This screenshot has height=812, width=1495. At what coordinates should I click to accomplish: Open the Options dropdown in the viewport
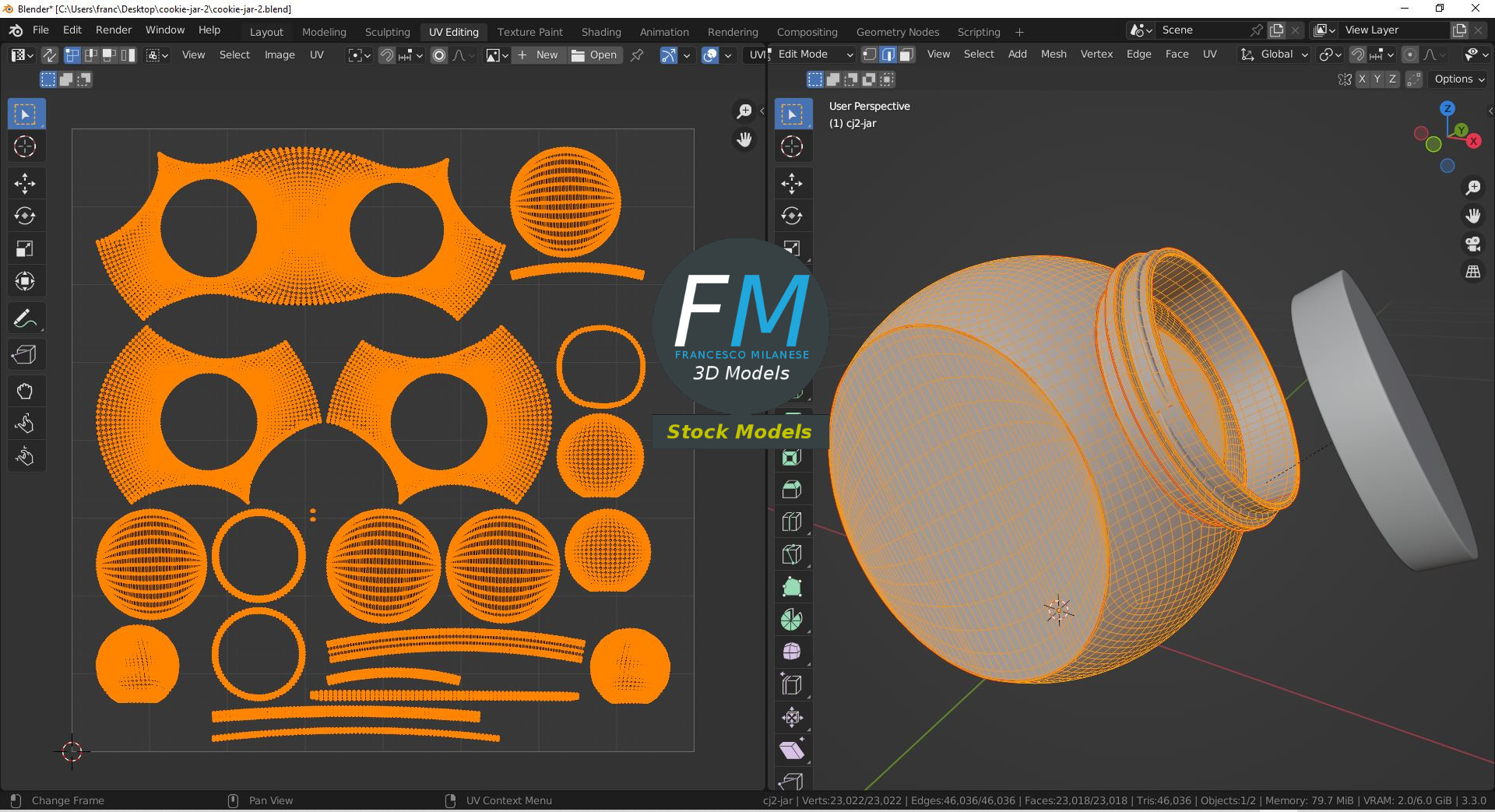[x=1458, y=79]
